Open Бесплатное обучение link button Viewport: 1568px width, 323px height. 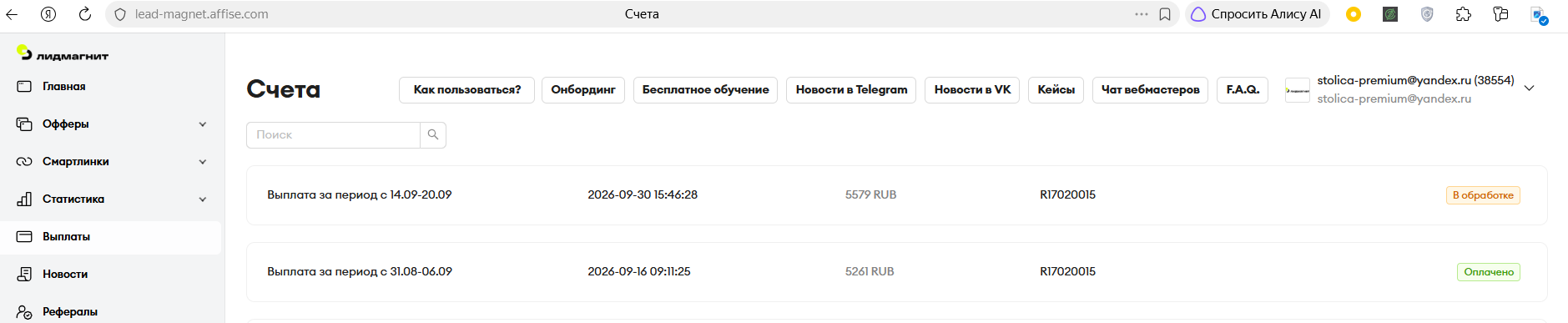click(x=705, y=89)
